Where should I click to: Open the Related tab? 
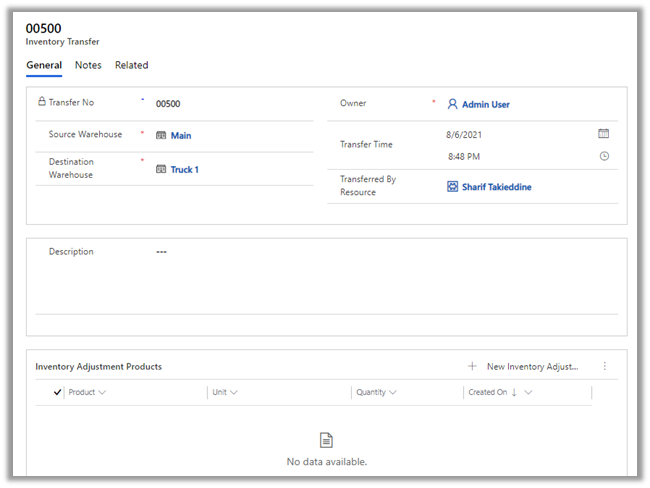[x=131, y=65]
